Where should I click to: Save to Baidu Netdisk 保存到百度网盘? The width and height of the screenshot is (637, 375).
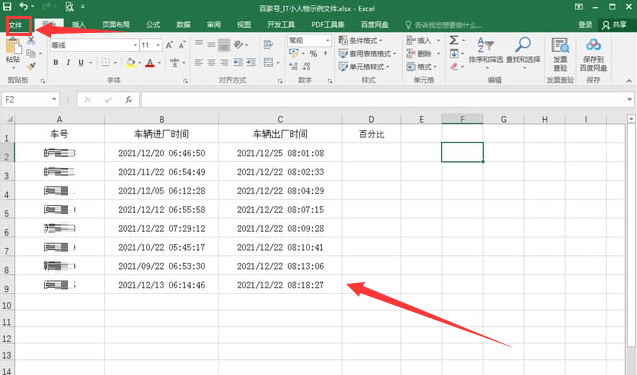(593, 54)
